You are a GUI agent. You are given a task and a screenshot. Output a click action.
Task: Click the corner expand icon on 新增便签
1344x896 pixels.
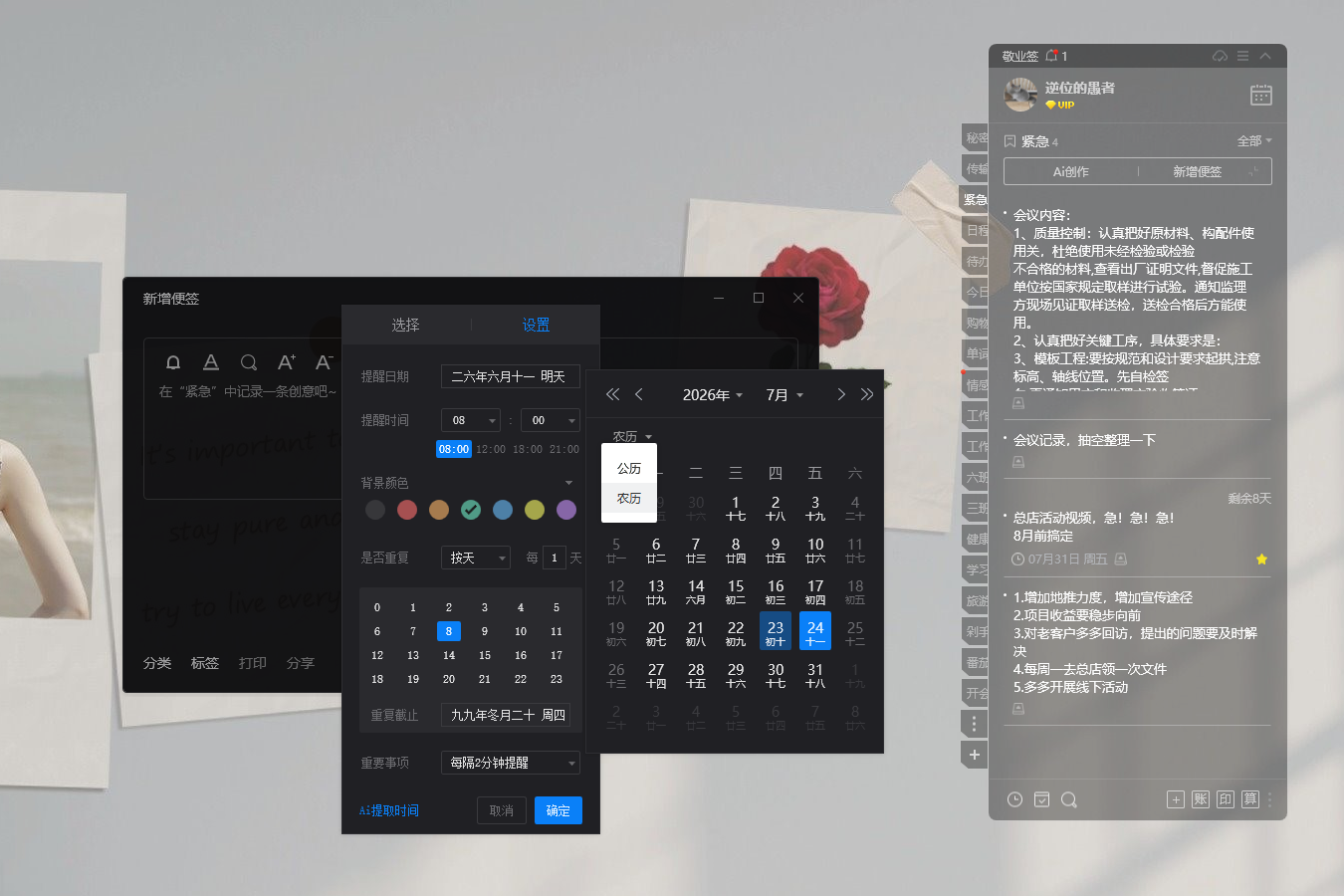(1253, 171)
